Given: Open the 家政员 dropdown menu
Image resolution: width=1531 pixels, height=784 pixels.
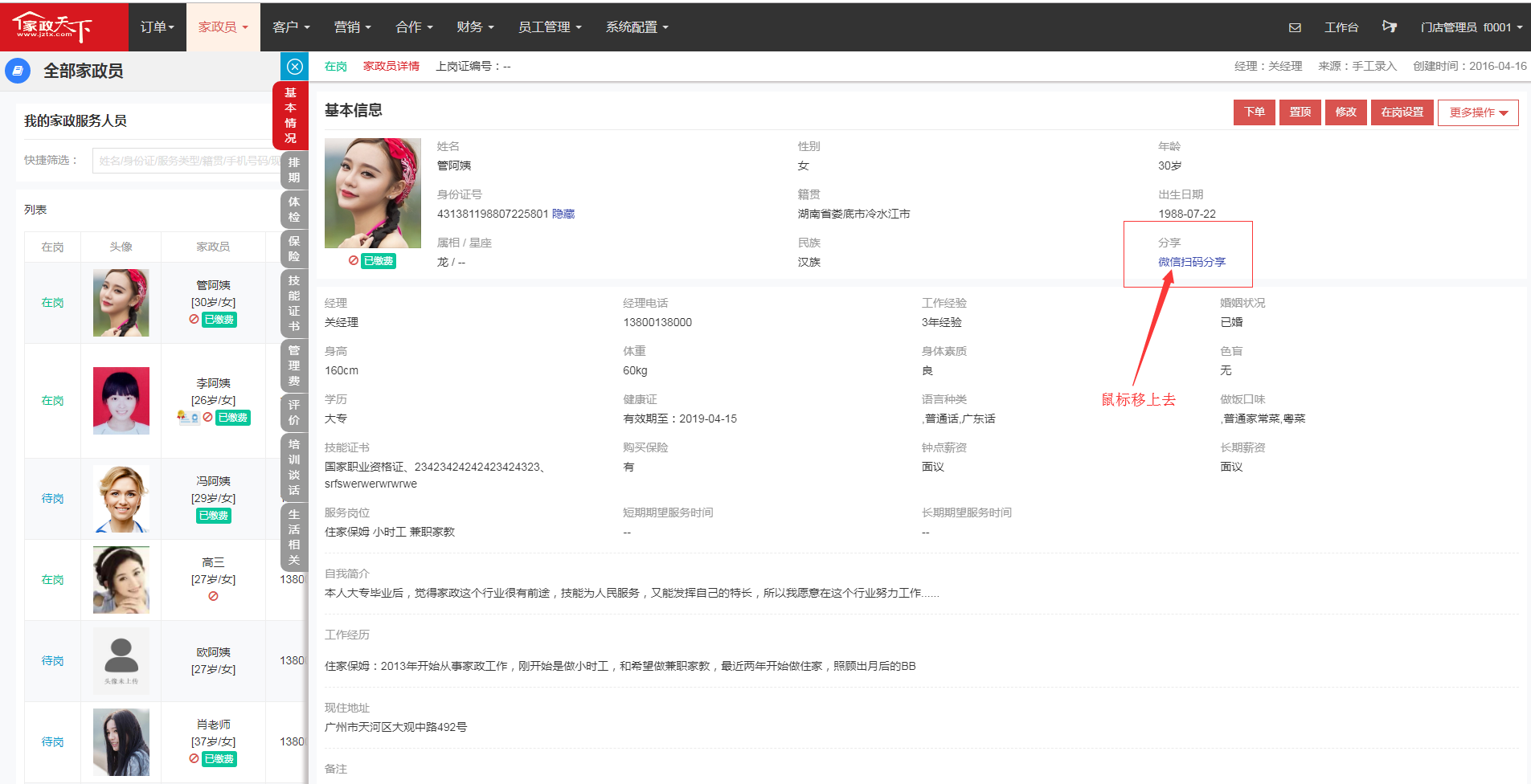Looking at the screenshot, I should point(223,27).
